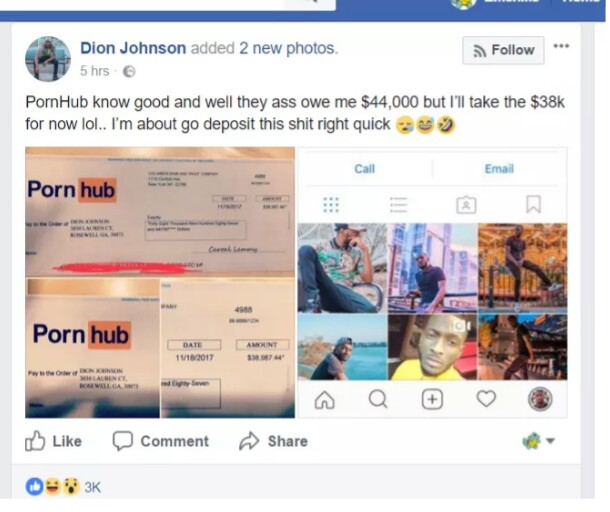Image resolution: width=610 pixels, height=512 pixels.
Task: Open the blue Like reaction icon
Action: coord(35,487)
